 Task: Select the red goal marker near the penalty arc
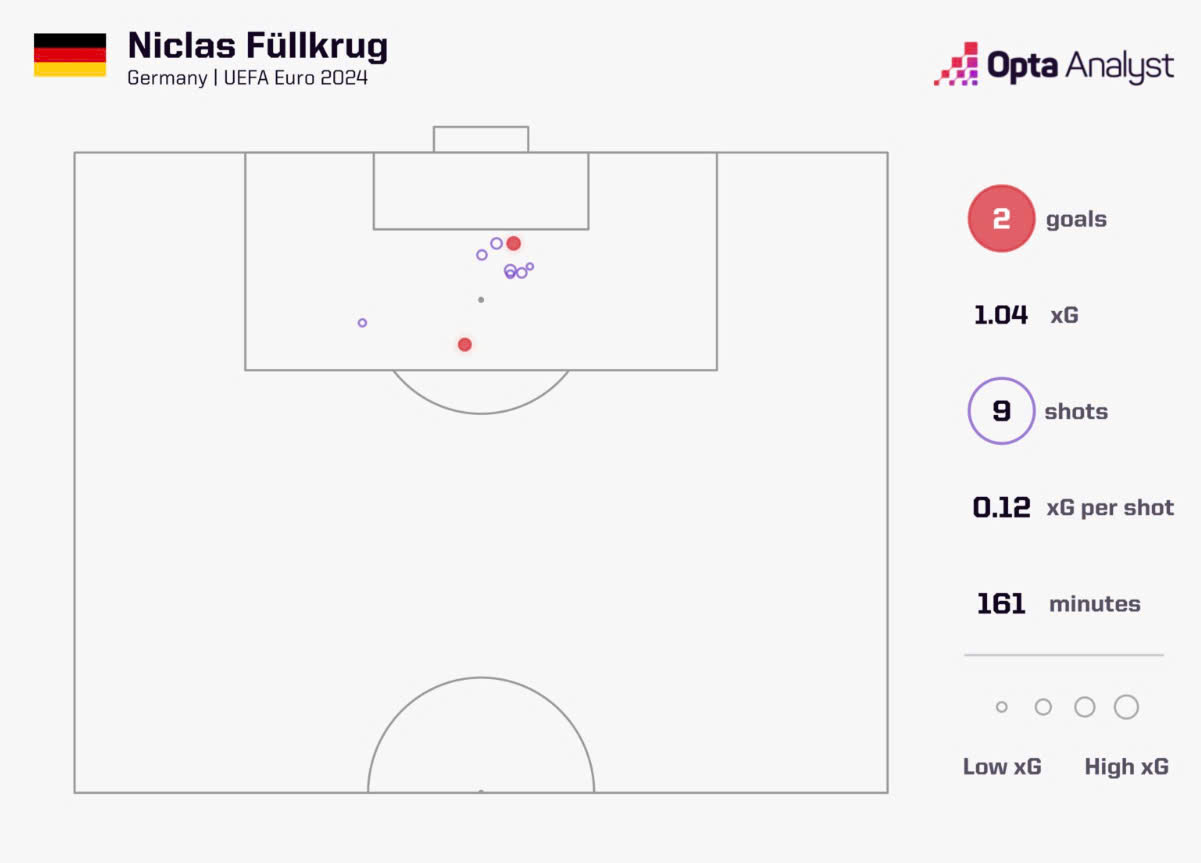click(464, 344)
